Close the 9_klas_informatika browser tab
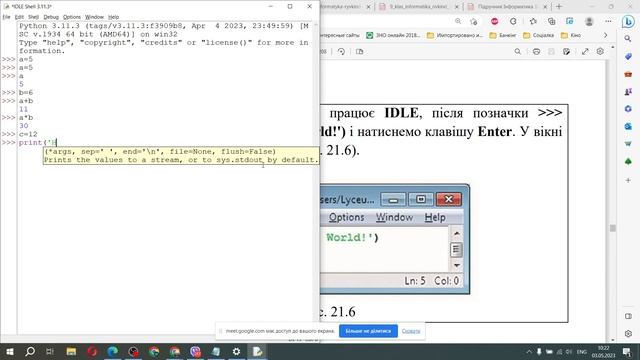The image size is (640, 360). [457, 7]
